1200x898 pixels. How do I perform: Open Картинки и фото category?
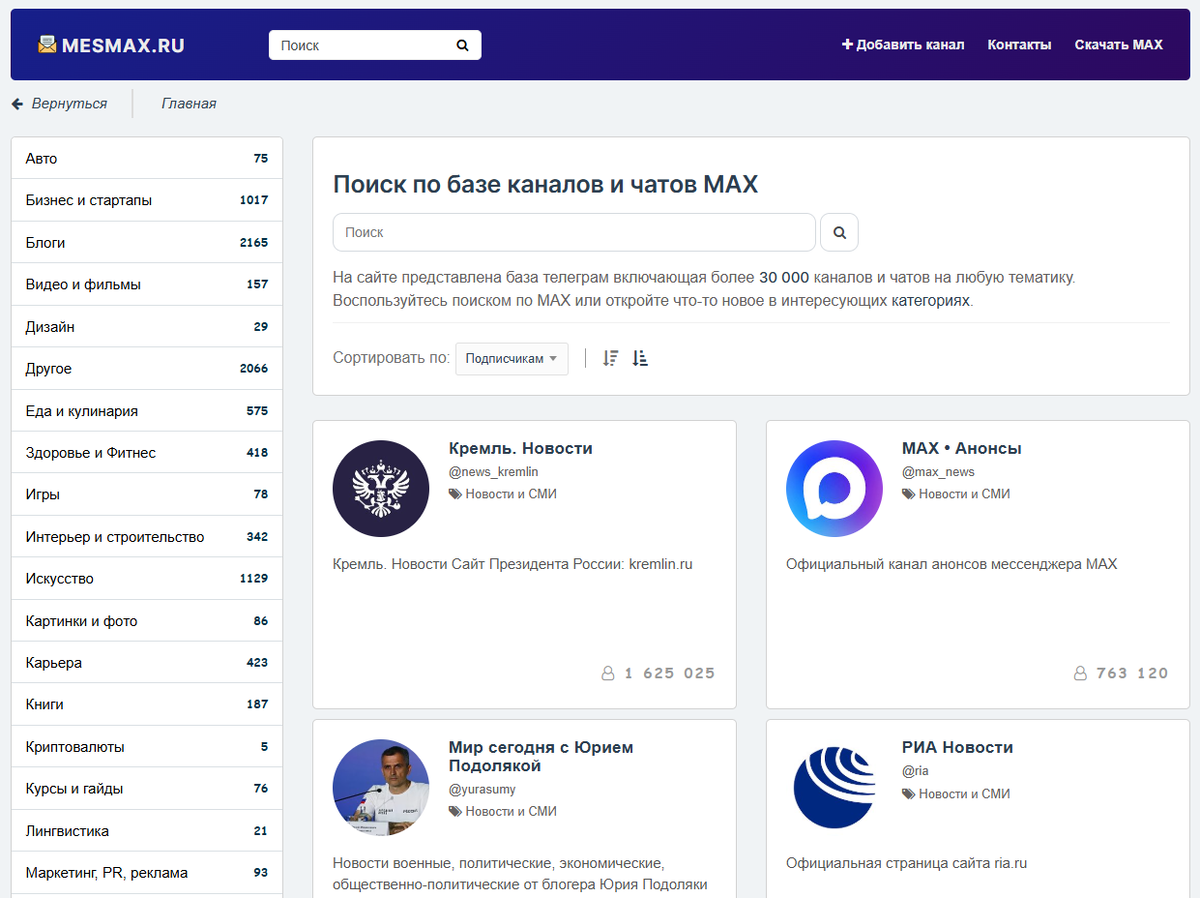(x=147, y=621)
